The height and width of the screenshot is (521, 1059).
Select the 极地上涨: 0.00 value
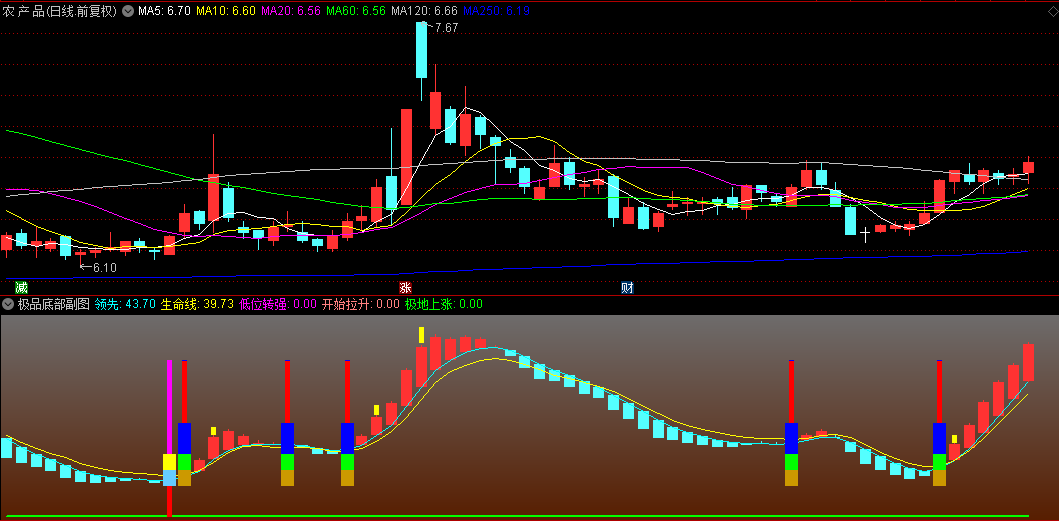444,304
